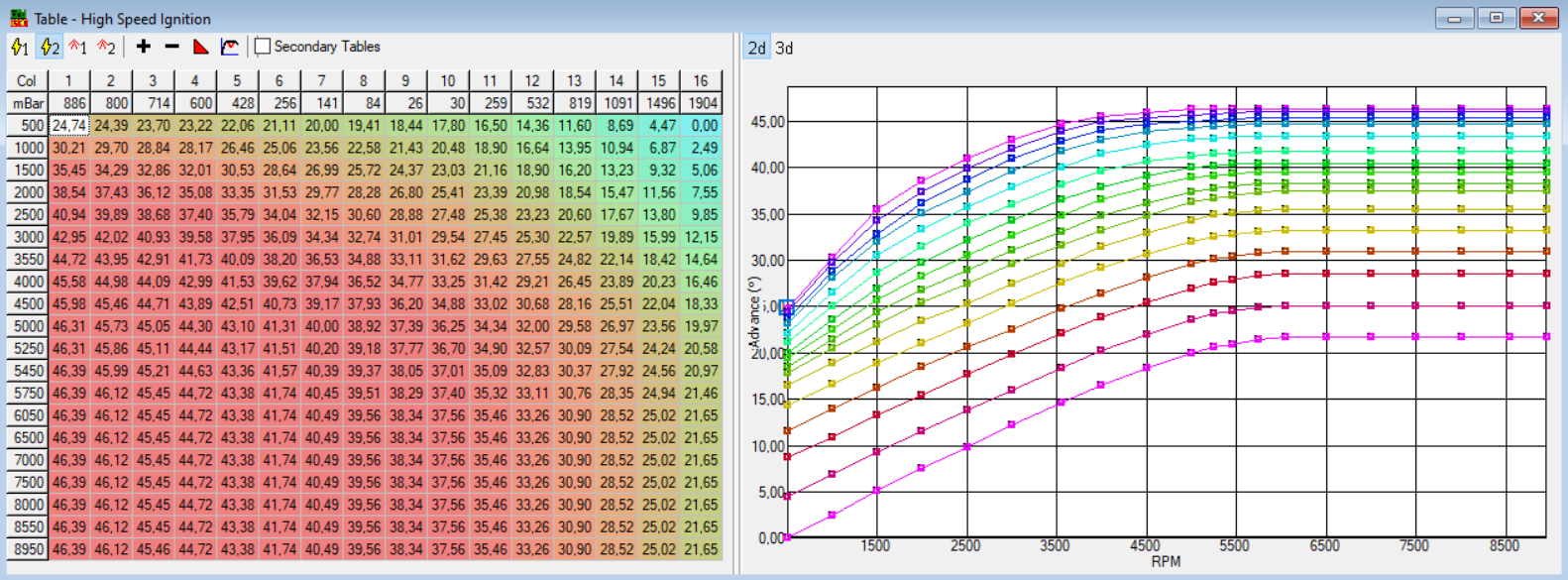Click the cell with value 0,00
1568x580 pixels.
coord(701,126)
